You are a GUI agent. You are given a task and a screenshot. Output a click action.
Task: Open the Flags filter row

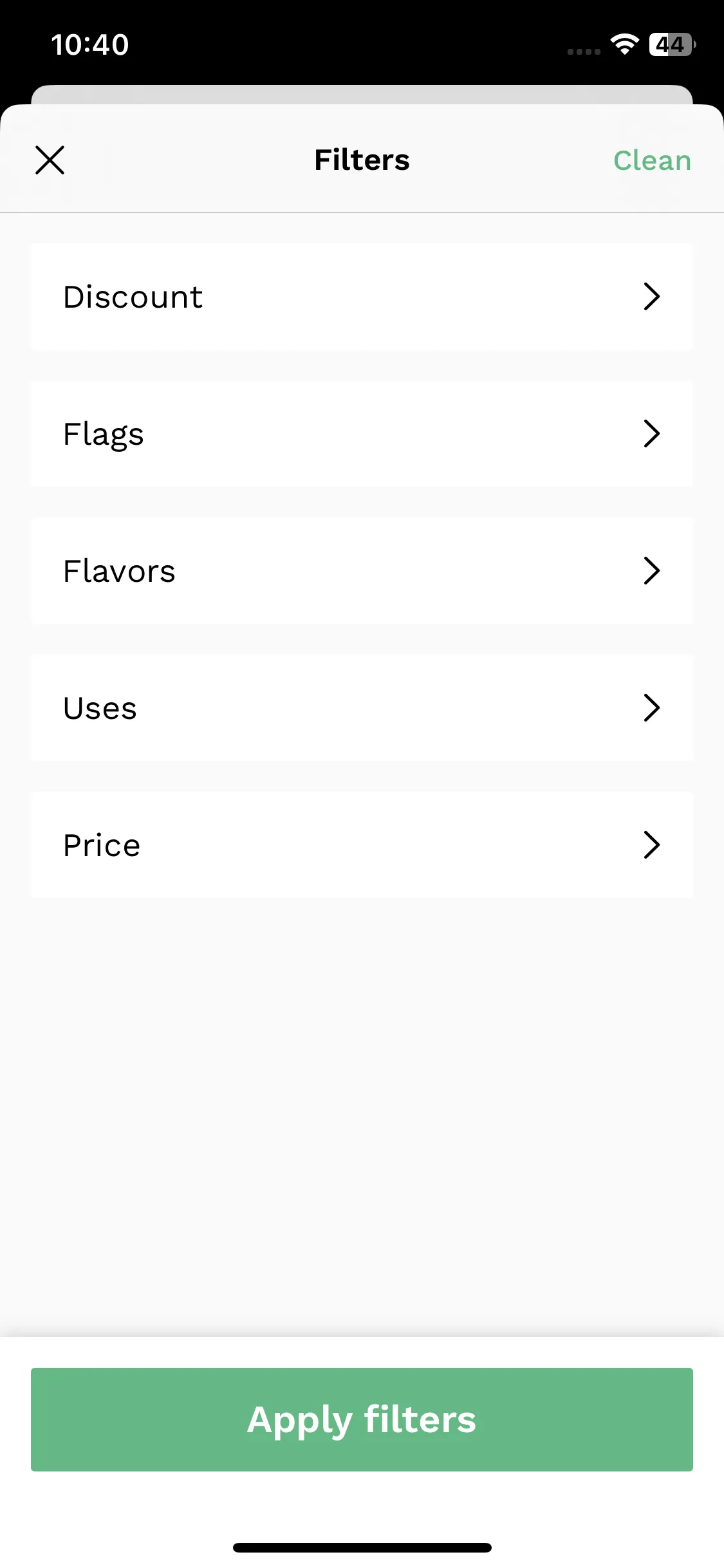click(362, 434)
